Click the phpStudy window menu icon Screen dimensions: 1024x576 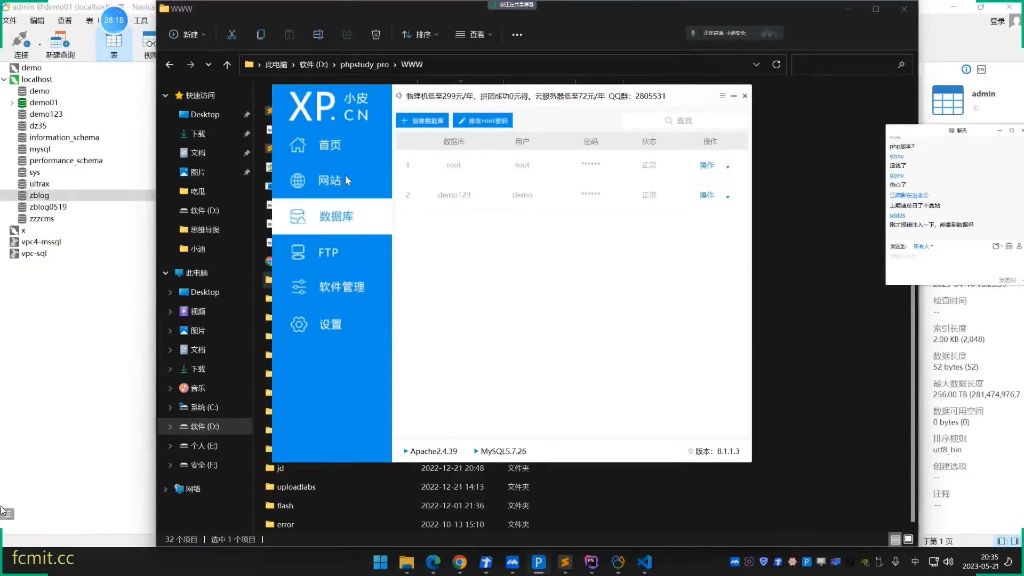click(722, 95)
